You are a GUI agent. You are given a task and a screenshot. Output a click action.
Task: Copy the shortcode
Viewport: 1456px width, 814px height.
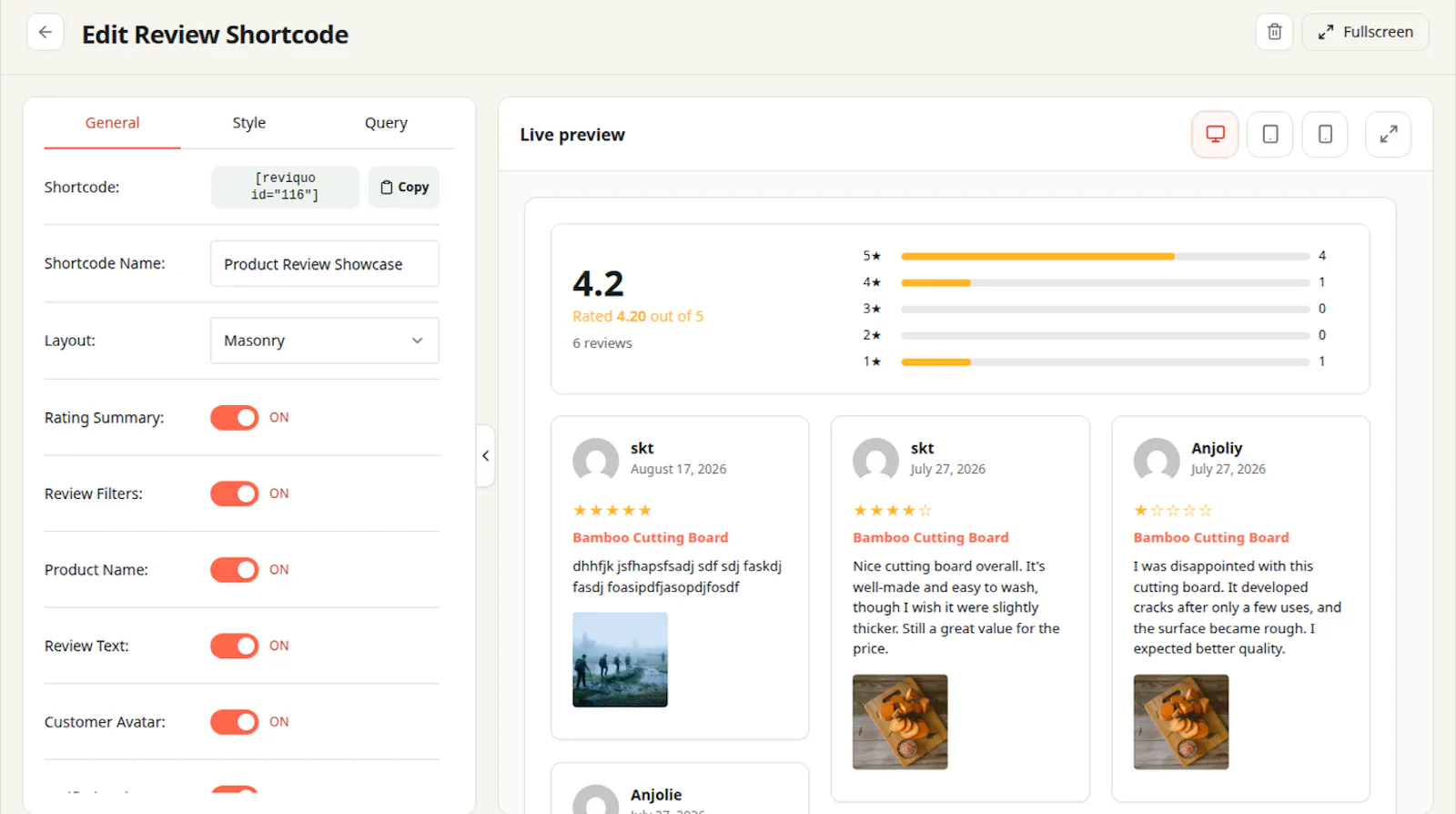[404, 187]
